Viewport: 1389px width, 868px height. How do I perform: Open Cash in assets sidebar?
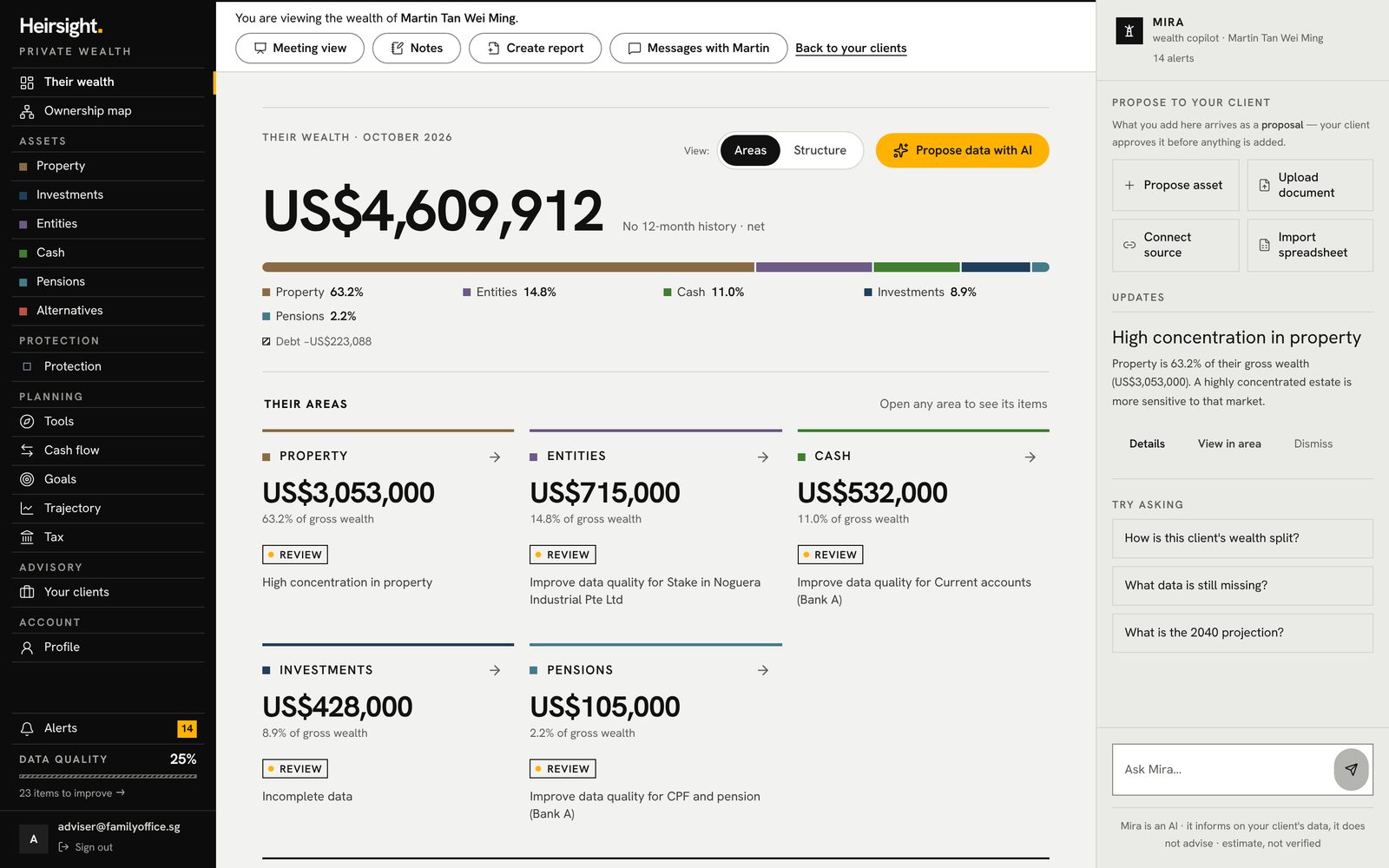(108, 253)
